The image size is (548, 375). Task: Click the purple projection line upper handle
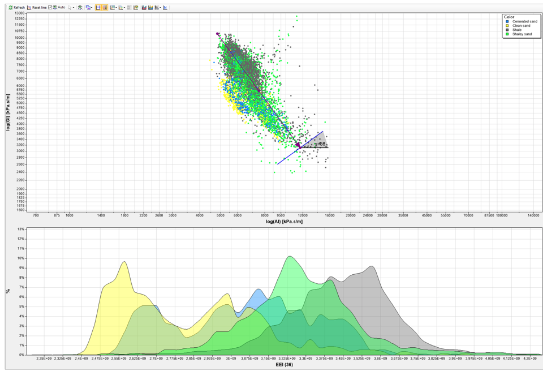pyautogui.click(x=217, y=34)
